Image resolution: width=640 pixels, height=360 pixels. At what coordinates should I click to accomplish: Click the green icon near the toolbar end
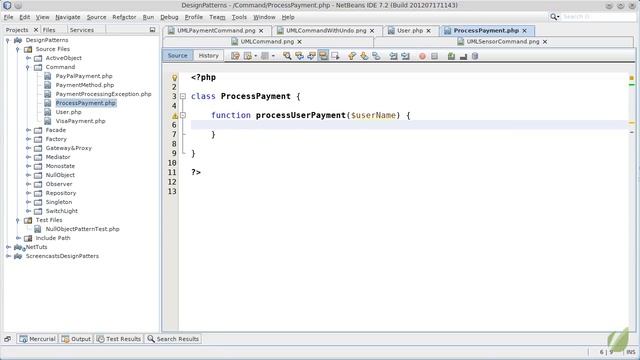[451, 56]
